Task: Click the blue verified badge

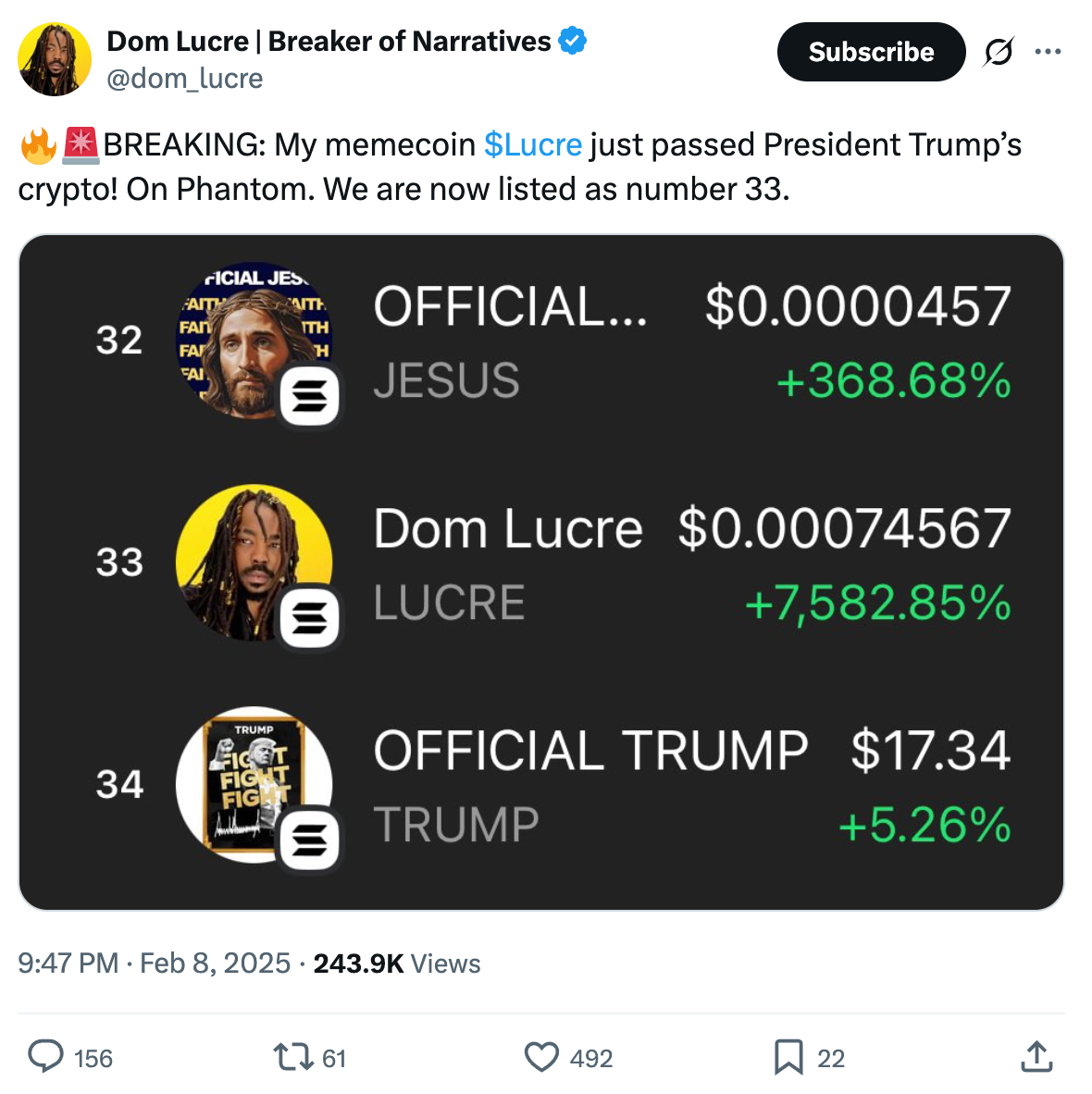Action: [573, 41]
